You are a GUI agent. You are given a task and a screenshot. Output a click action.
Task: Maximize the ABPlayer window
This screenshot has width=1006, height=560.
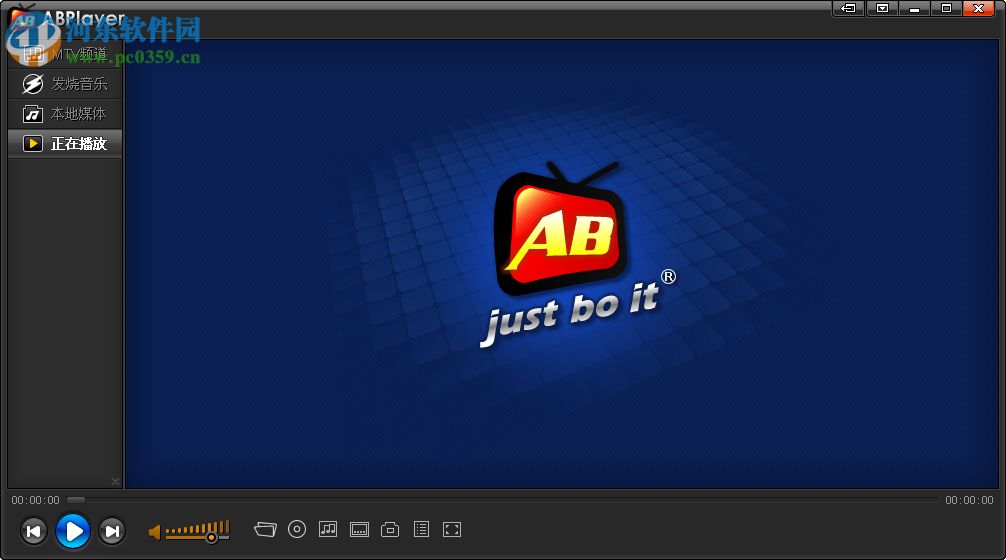pyautogui.click(x=946, y=8)
